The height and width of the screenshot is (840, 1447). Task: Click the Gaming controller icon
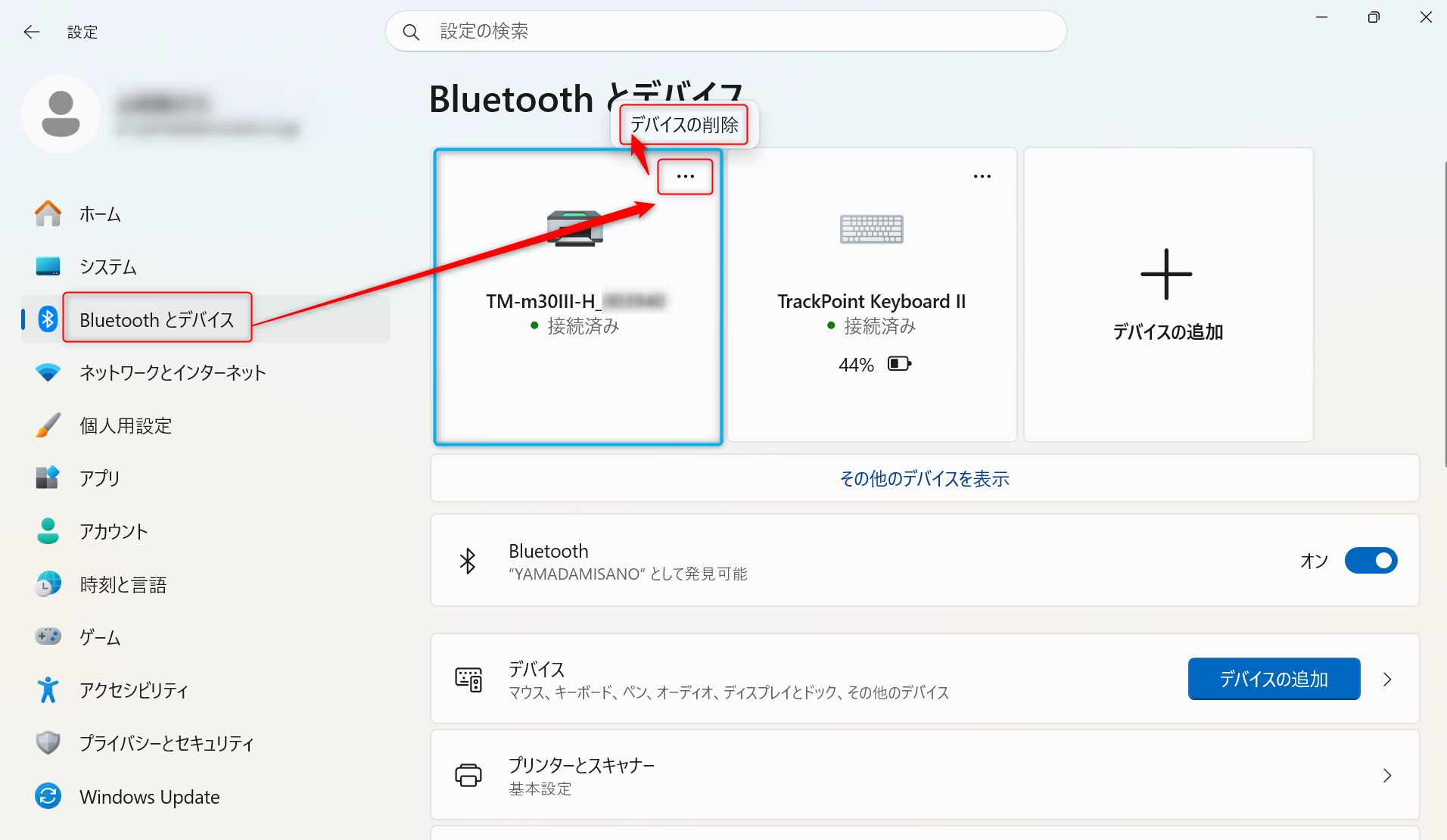point(48,636)
